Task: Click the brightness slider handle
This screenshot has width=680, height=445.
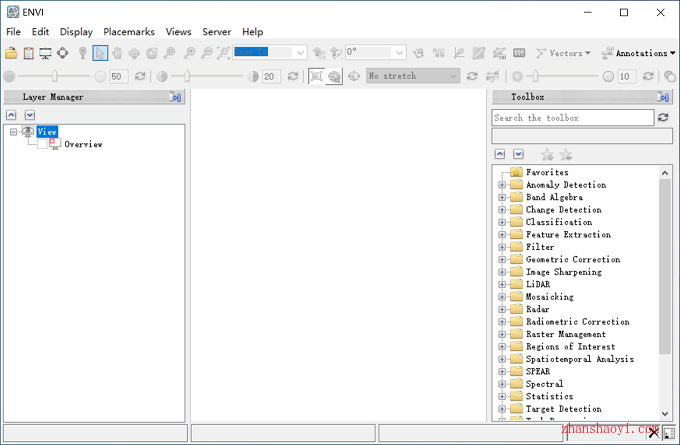Action: click(54, 76)
